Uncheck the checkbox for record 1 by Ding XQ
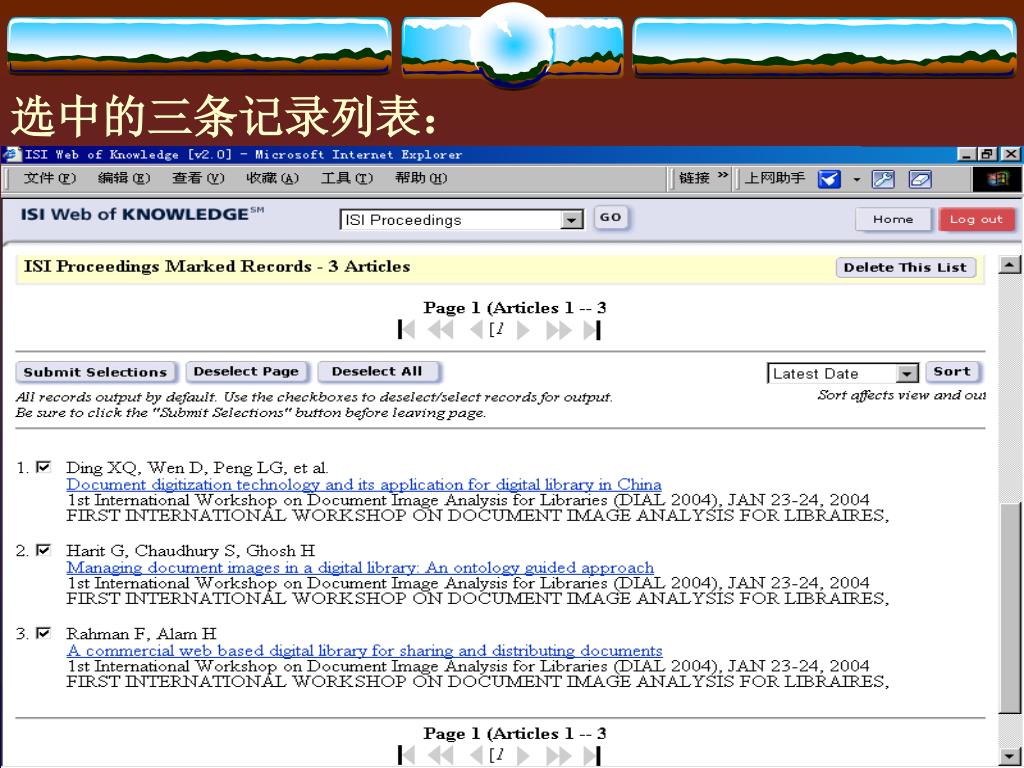The height and width of the screenshot is (768, 1024). point(43,467)
